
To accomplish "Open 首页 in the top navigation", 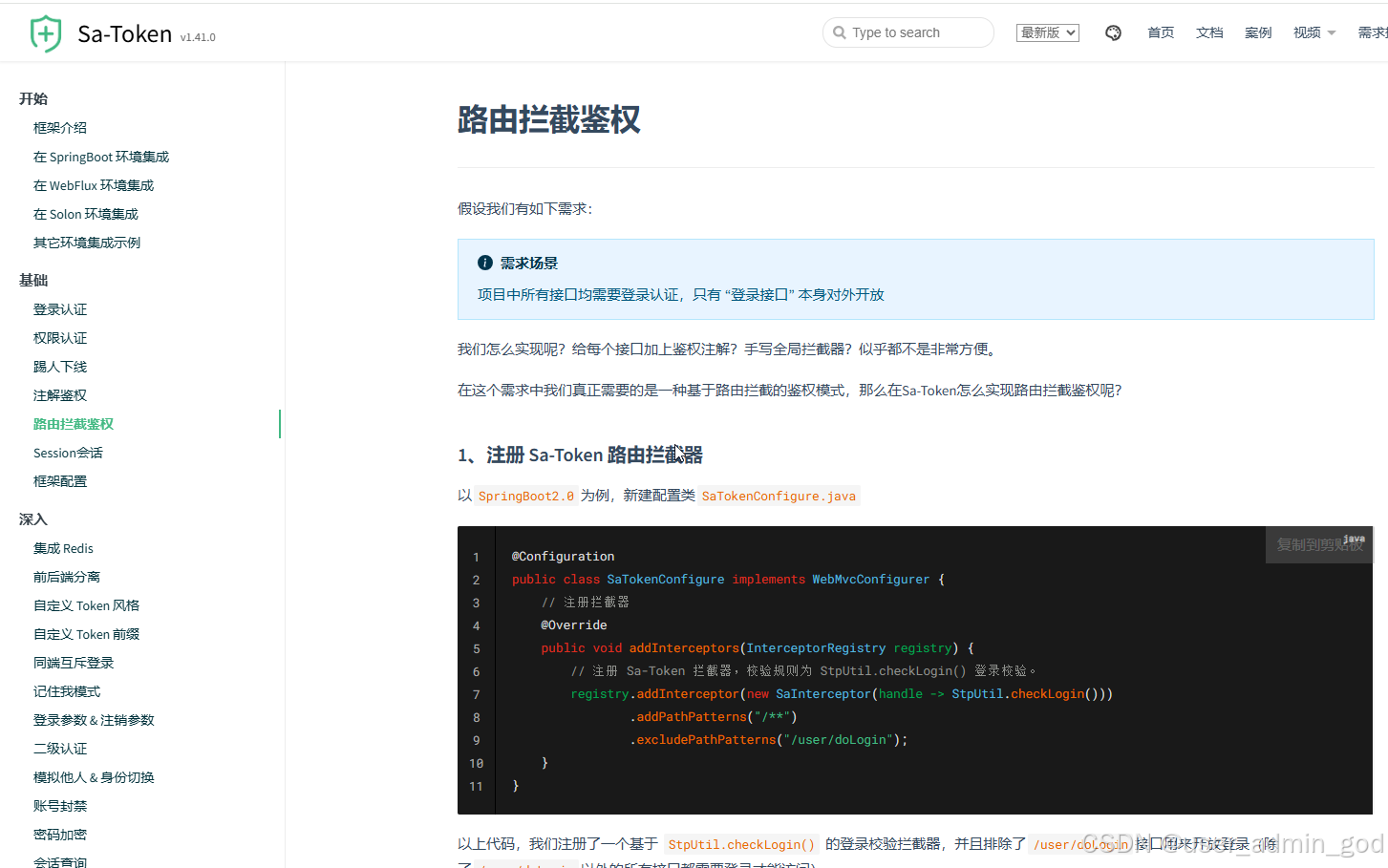I will 1161,32.
